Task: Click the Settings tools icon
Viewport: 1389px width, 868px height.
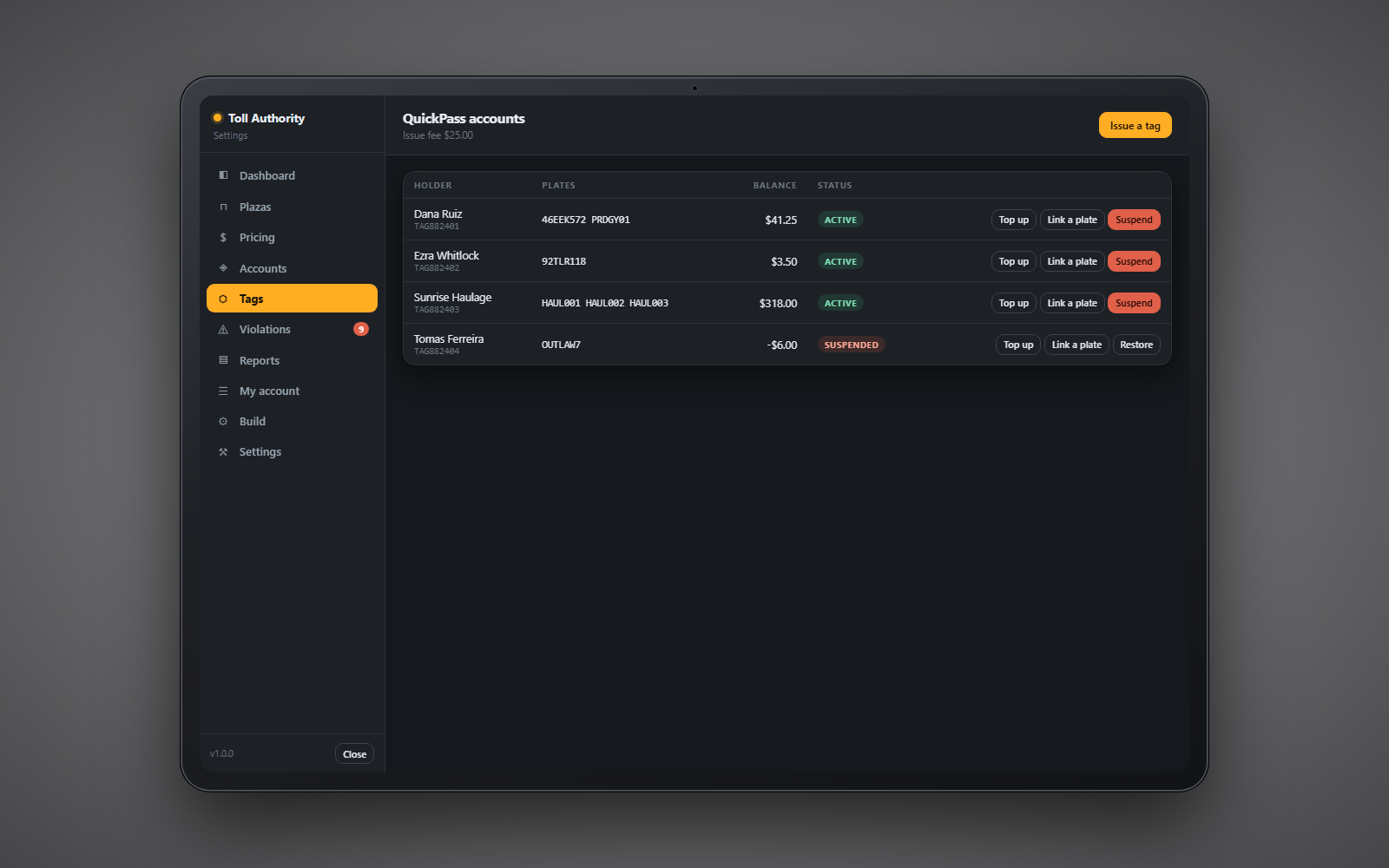Action: [223, 452]
